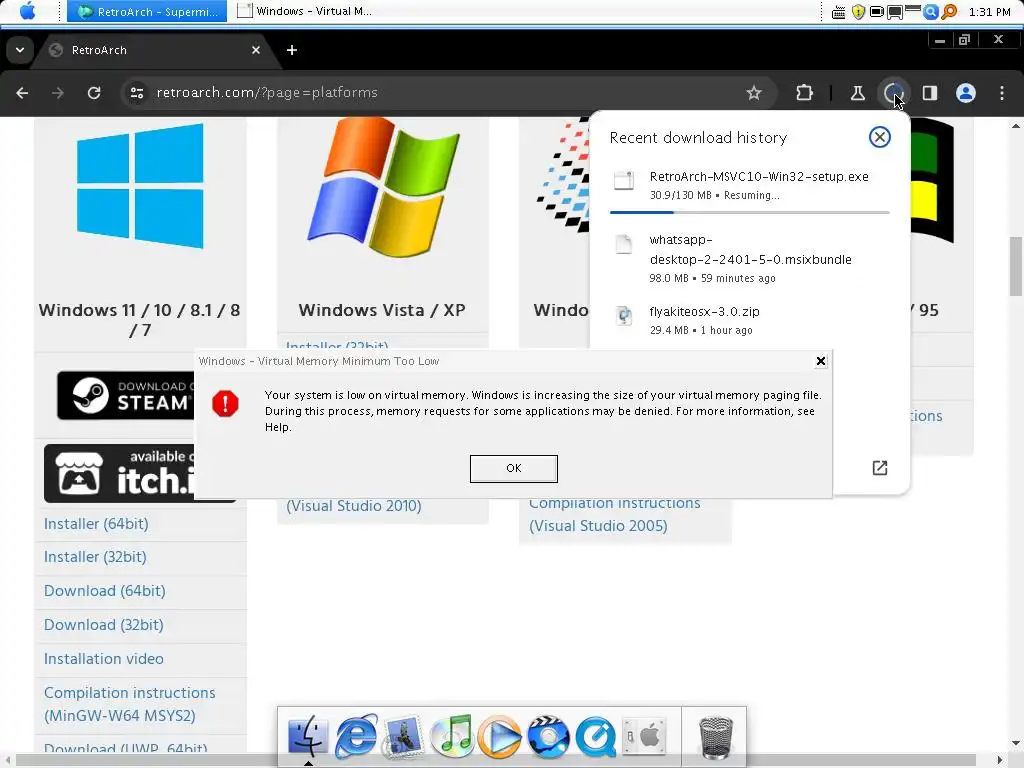1024x768 pixels.
Task: Click the retroarch.com address bar
Action: tap(431, 93)
